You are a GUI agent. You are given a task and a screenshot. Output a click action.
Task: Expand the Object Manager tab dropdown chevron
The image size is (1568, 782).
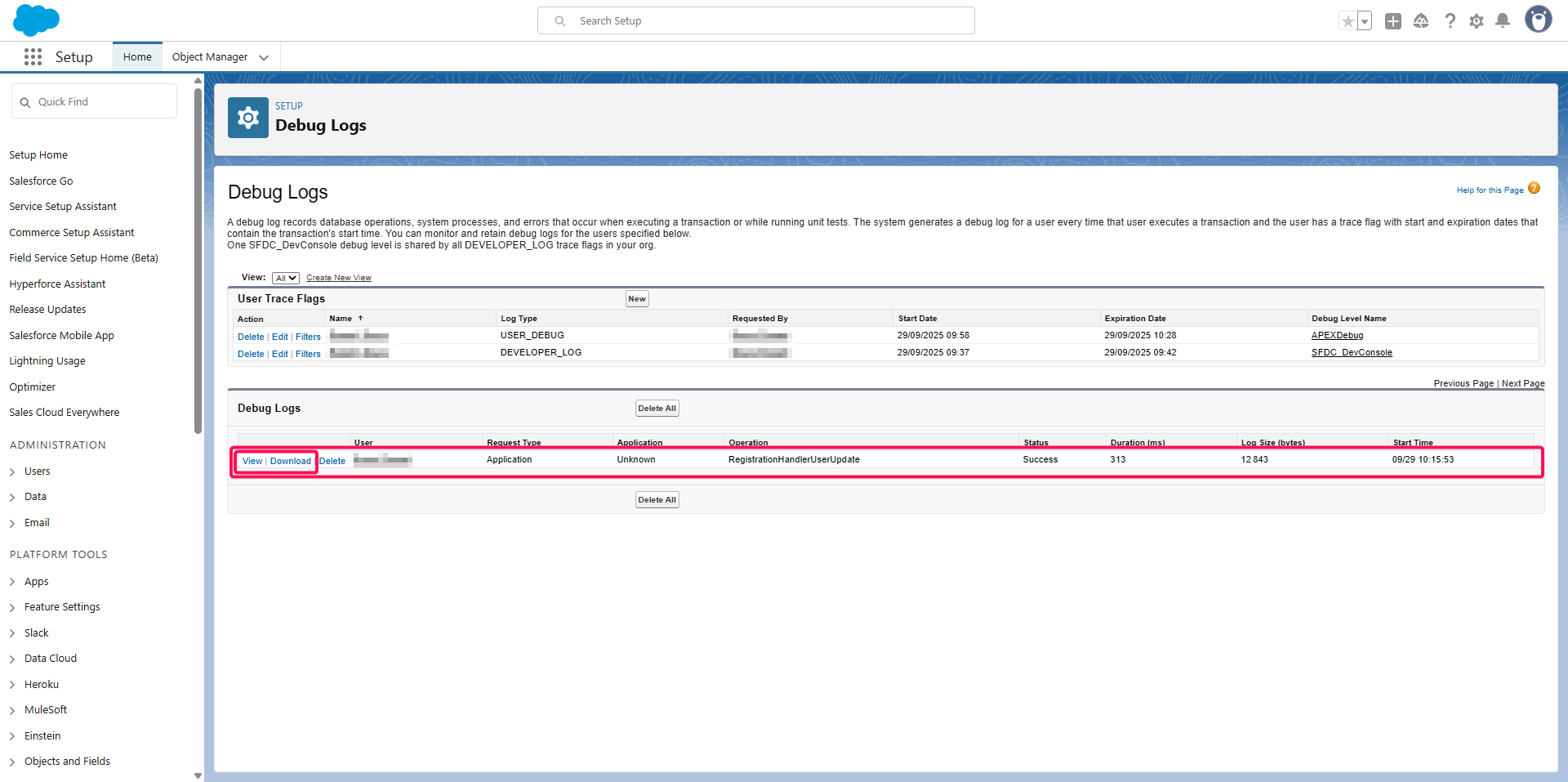[x=264, y=57]
